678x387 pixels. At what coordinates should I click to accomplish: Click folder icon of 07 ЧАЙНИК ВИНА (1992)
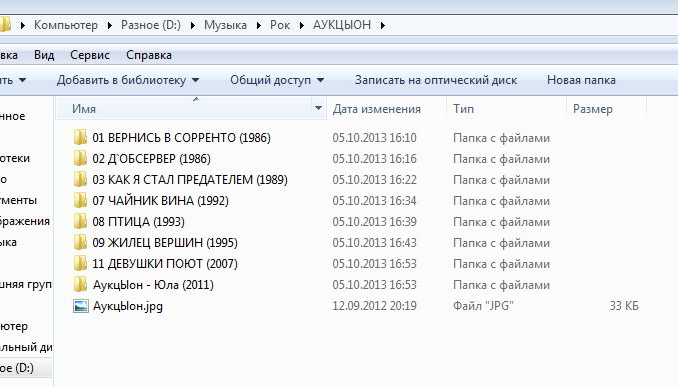coord(80,201)
